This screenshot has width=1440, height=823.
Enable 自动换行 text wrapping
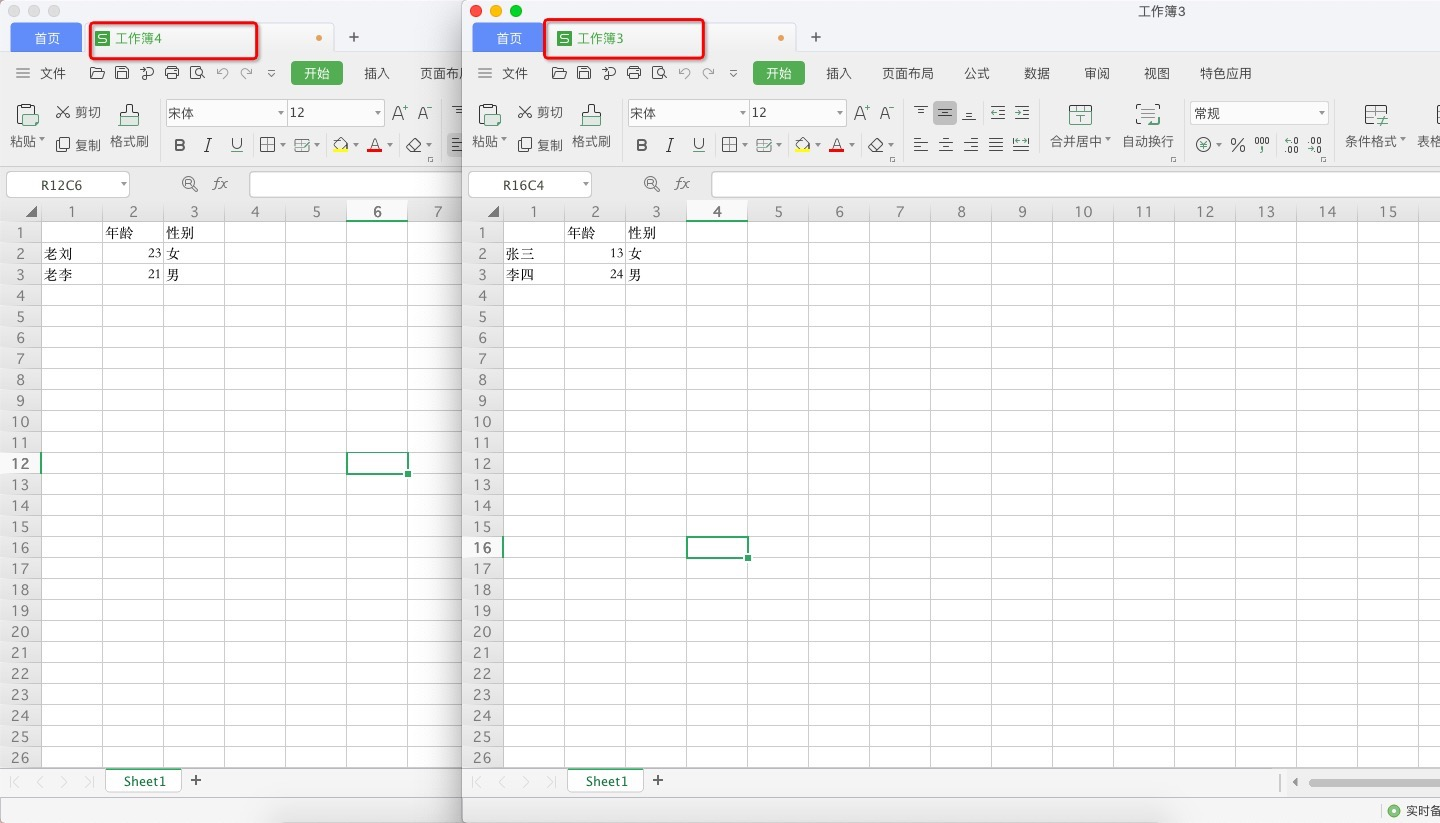(x=1145, y=126)
